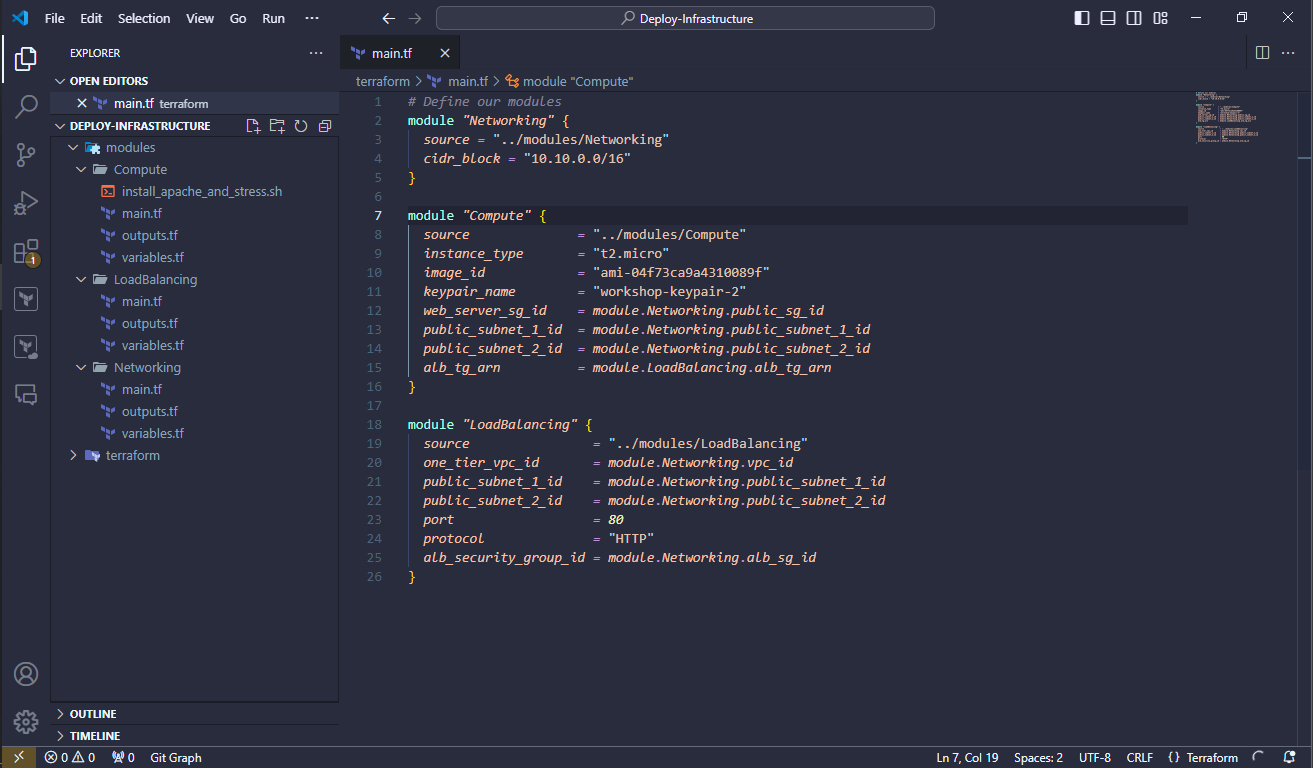Collapse the Open Editors section
The image size is (1313, 768).
point(194,81)
